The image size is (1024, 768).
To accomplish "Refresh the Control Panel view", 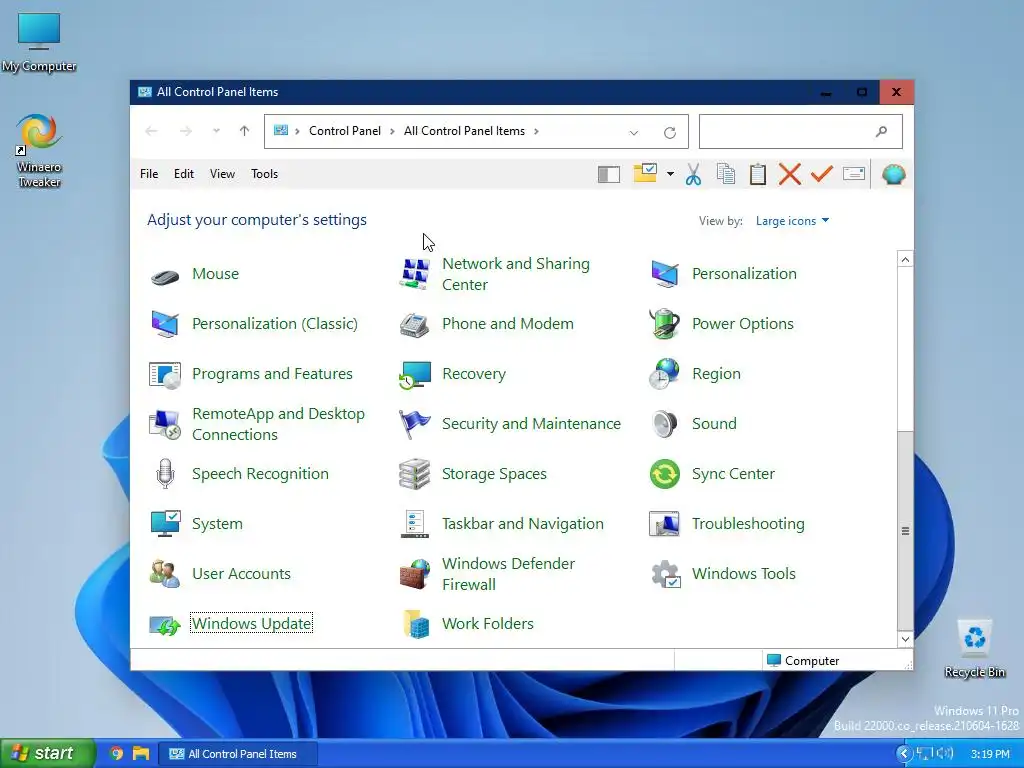I will tap(669, 133).
